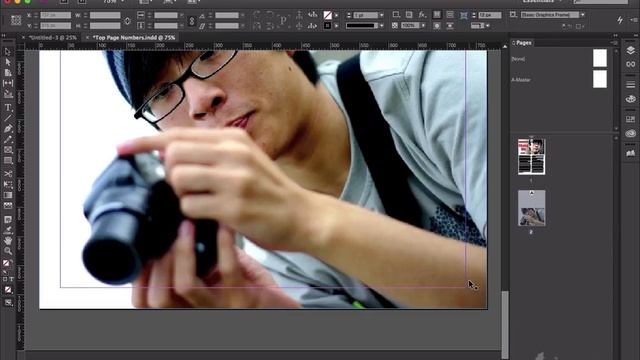640x360 pixels.
Task: Select the Gradient Swatch tool
Action: pos(8,195)
